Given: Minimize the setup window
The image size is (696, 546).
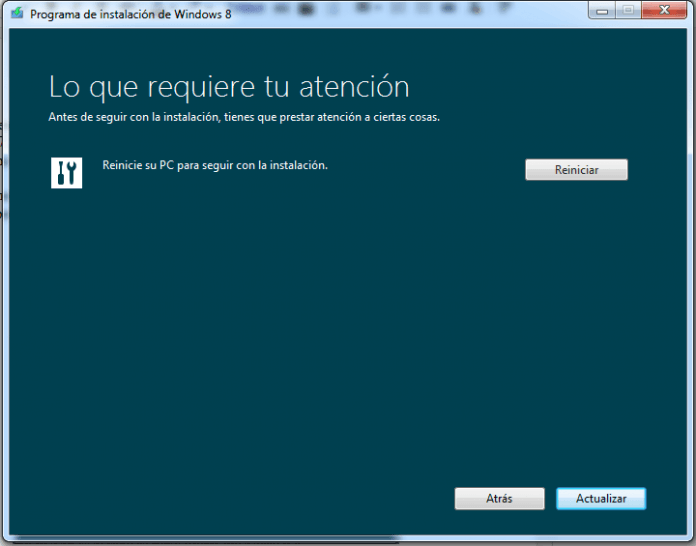Looking at the screenshot, I should pos(602,10).
